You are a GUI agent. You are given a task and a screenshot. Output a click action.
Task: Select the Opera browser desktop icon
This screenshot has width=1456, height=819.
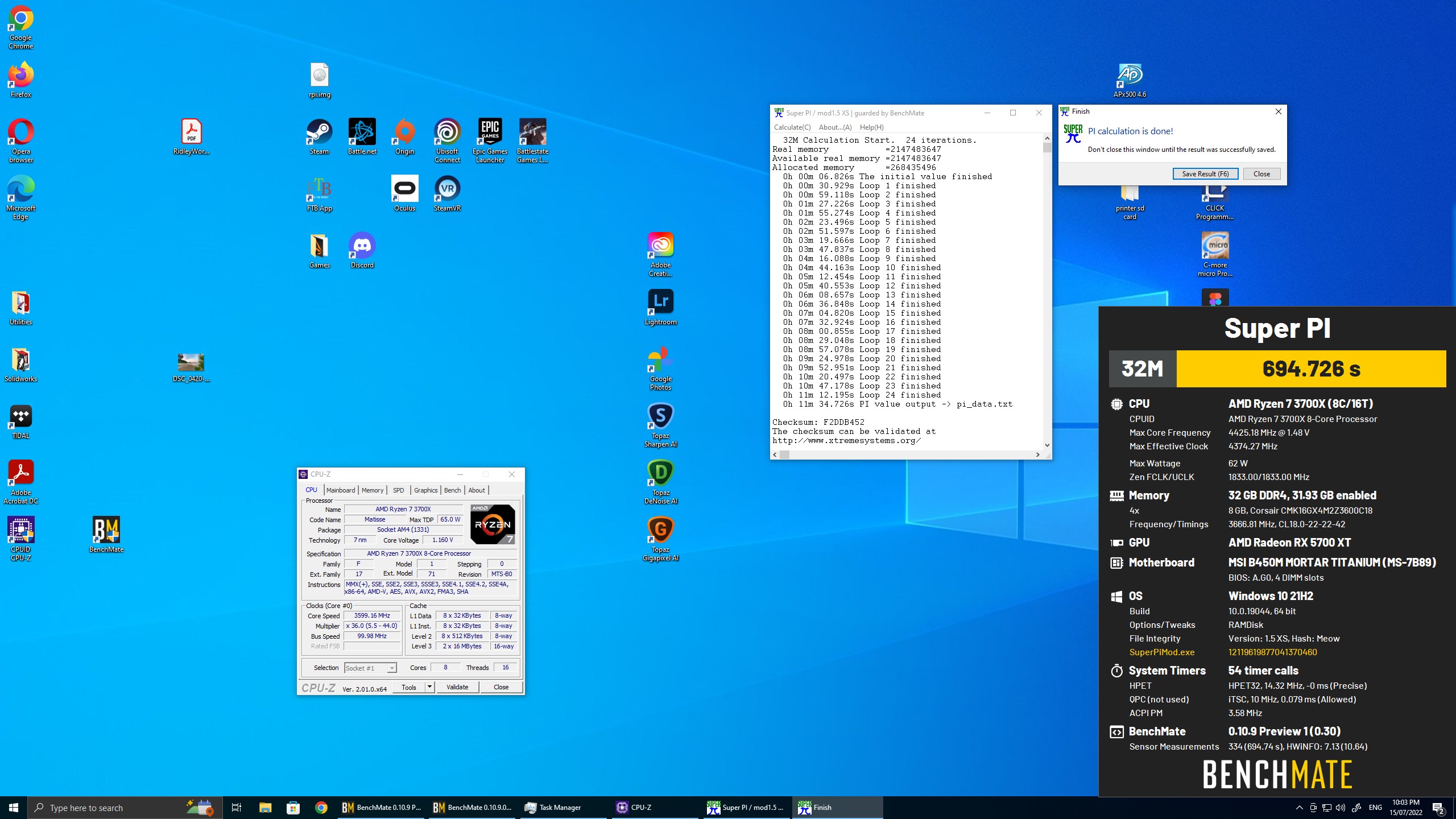(20, 140)
